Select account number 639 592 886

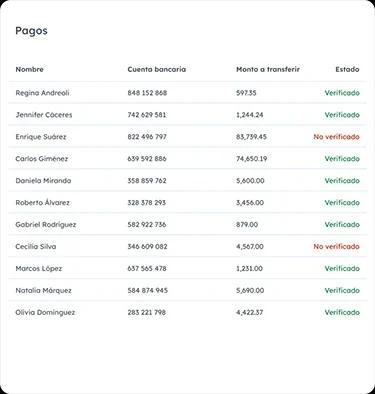pos(147,159)
